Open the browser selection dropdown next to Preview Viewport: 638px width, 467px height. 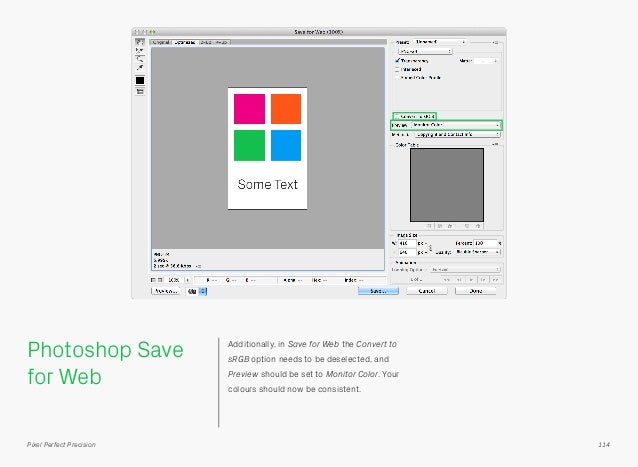point(197,291)
